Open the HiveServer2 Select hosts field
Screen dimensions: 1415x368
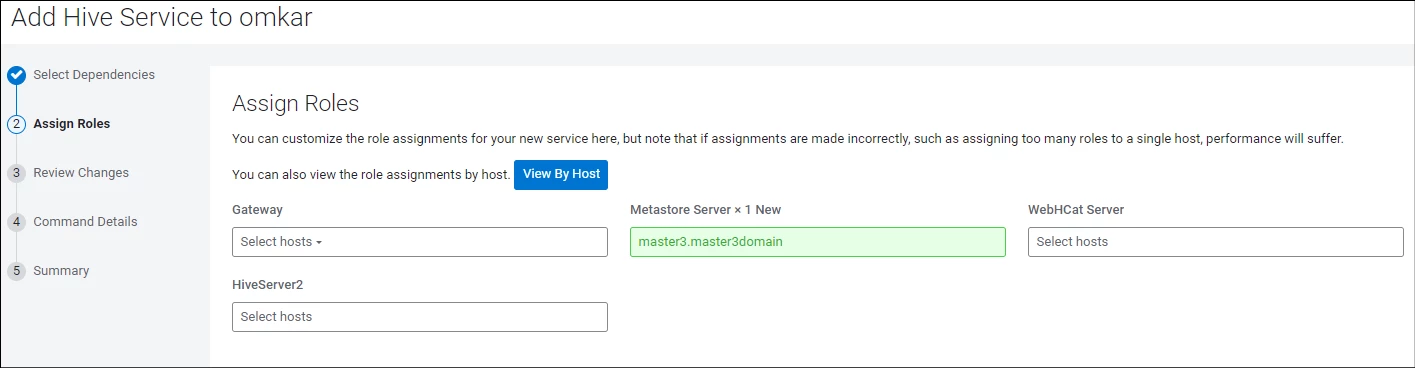tap(420, 317)
